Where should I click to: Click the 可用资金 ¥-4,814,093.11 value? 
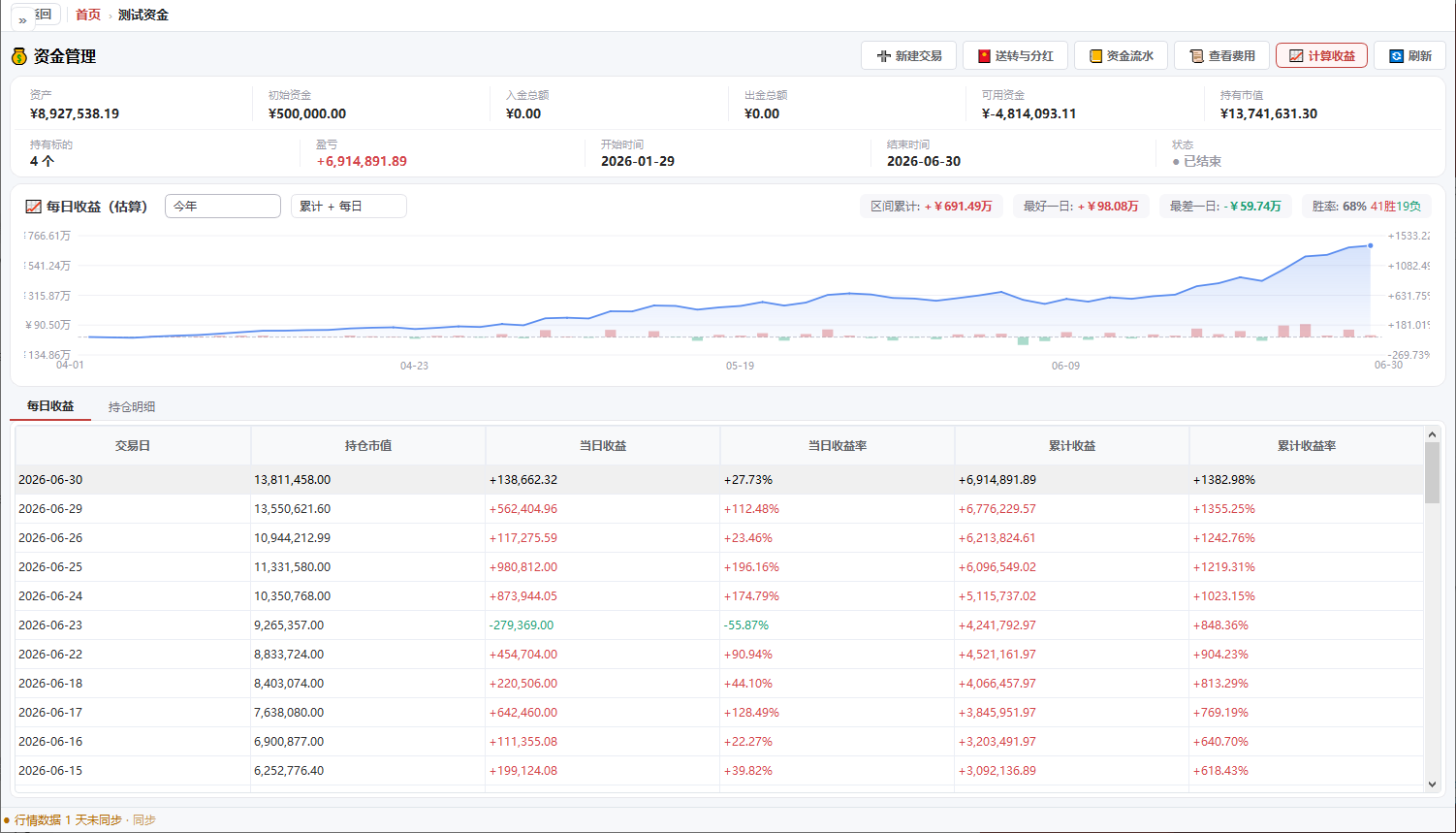pyautogui.click(x=1029, y=113)
